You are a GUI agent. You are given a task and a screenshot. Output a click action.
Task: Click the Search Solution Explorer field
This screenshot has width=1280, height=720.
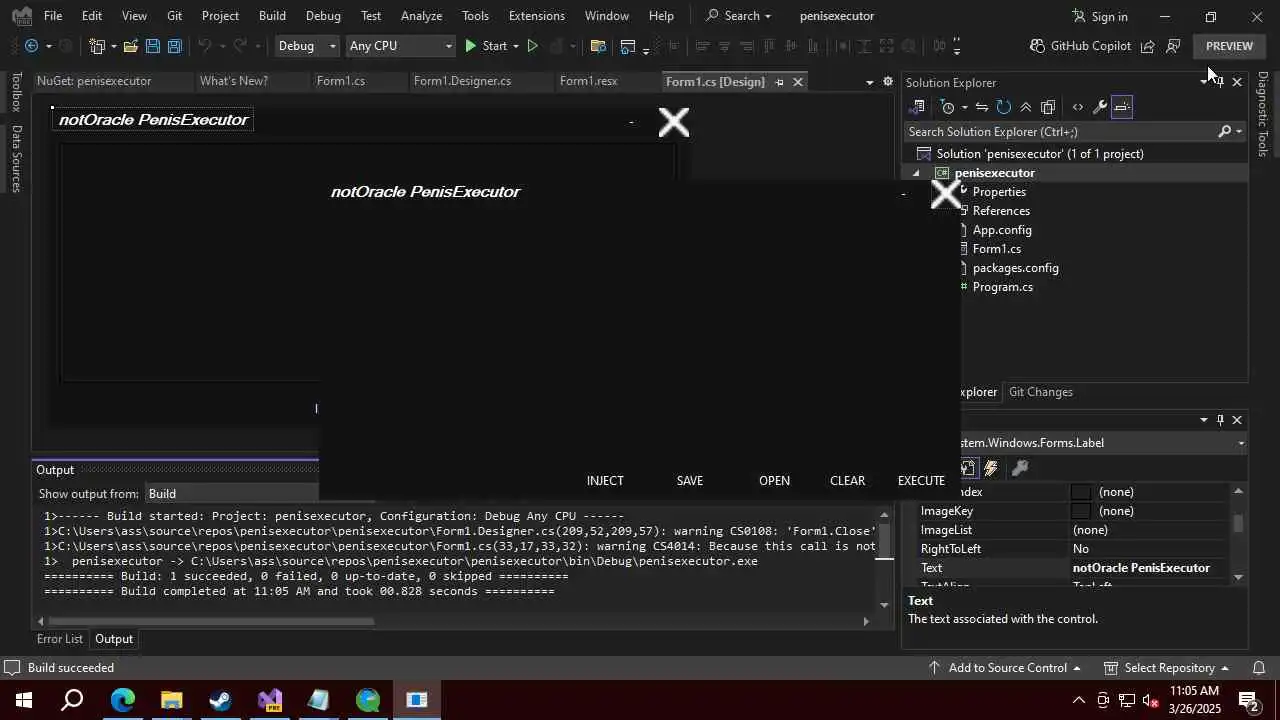click(x=1060, y=132)
